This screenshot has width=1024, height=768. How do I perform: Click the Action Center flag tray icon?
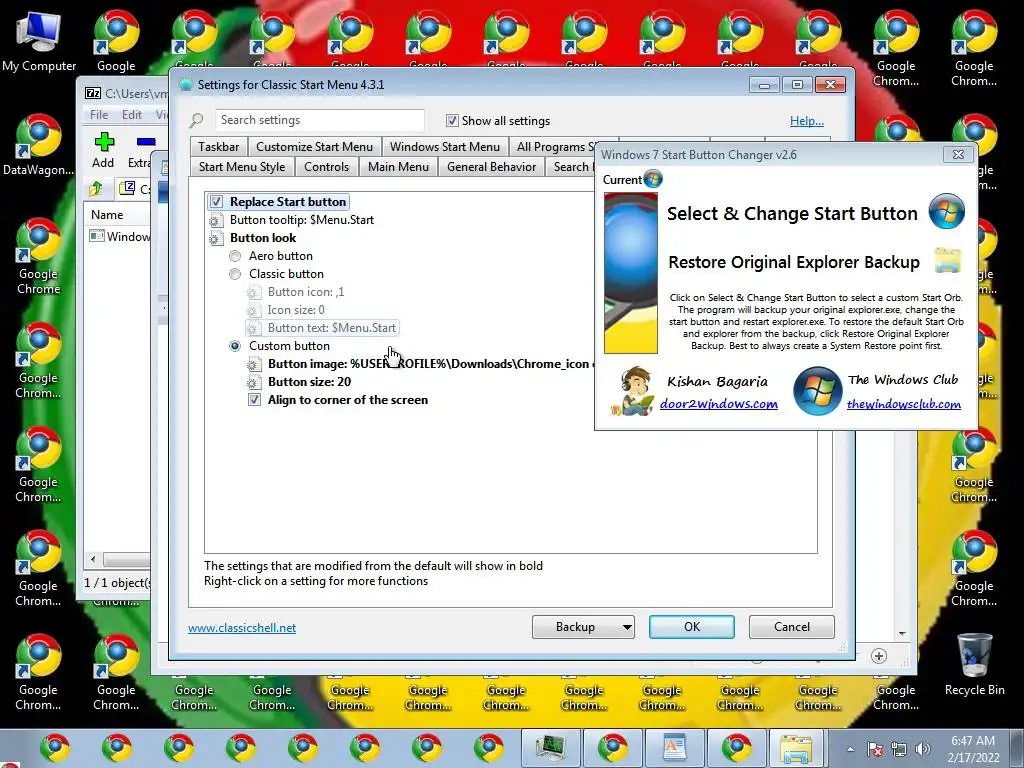[x=875, y=750]
